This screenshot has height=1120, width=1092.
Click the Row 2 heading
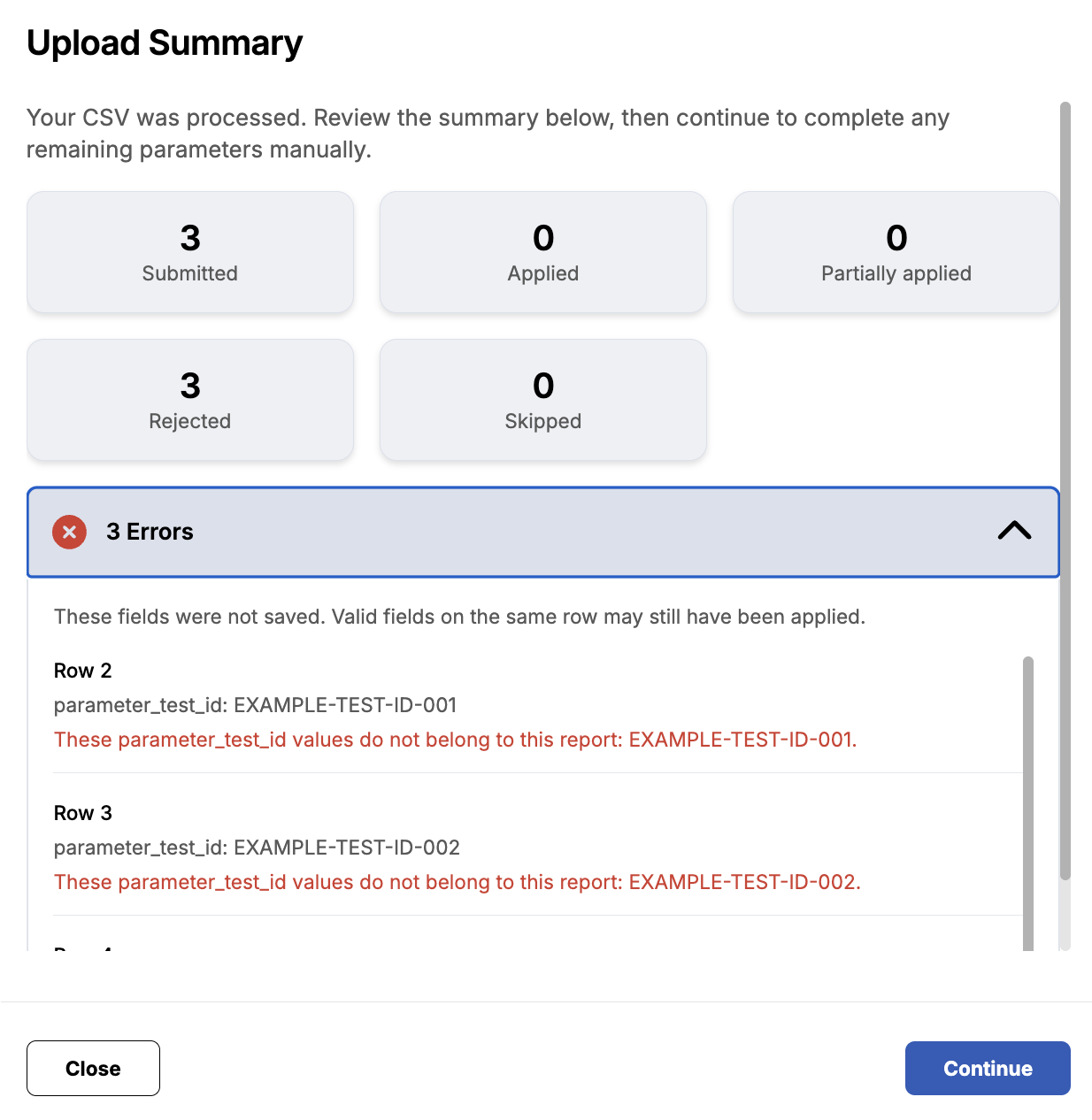83,671
